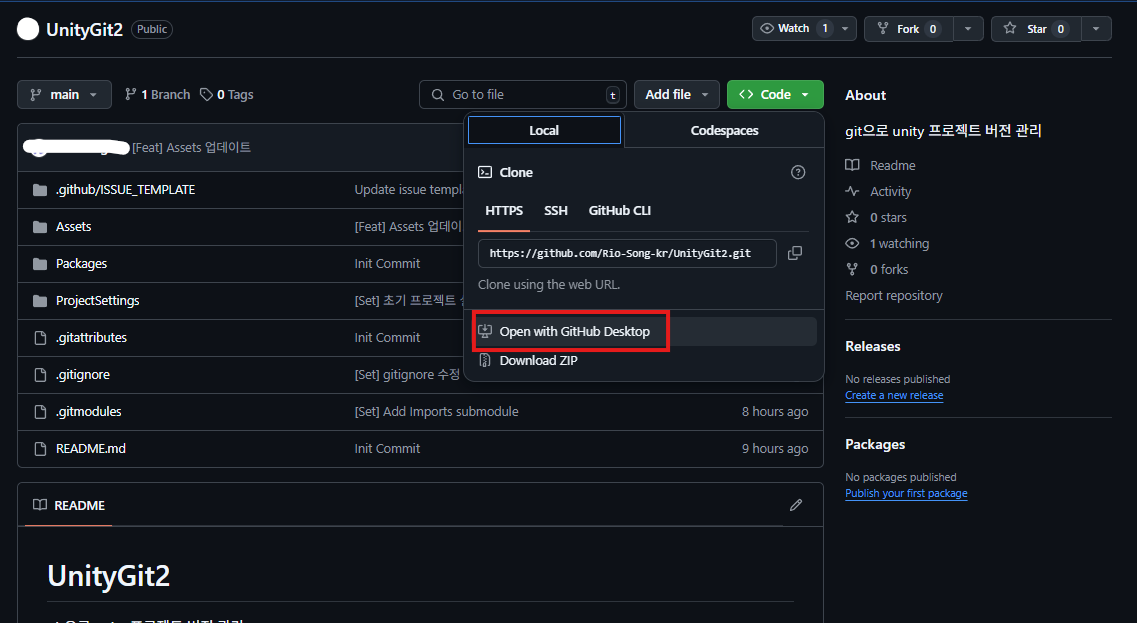Open the Packages folder name
The image size is (1137, 623).
[81, 264]
